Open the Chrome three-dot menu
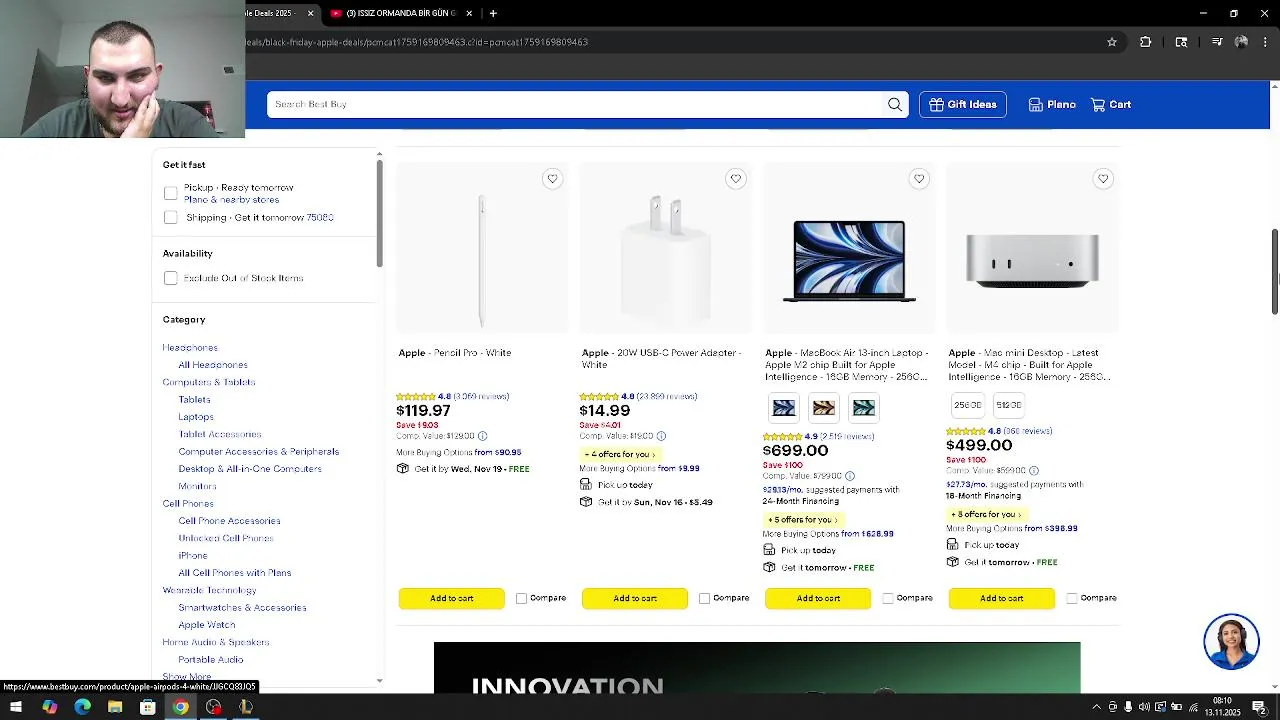Viewport: 1280px width, 720px height. coord(1266,42)
